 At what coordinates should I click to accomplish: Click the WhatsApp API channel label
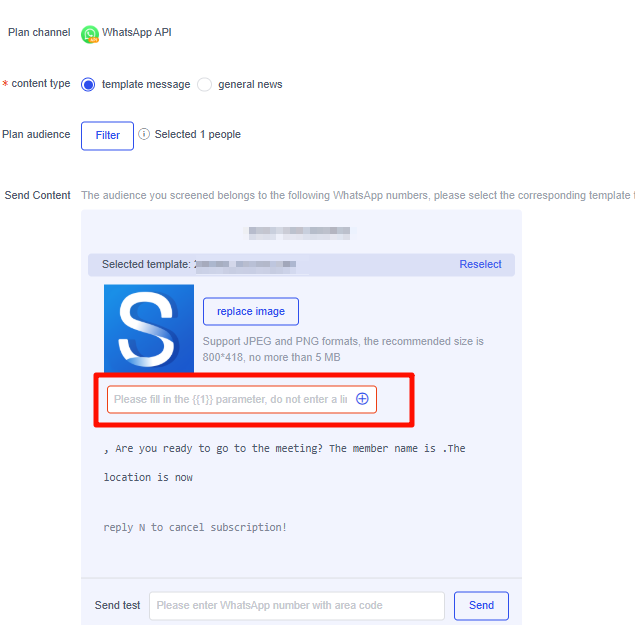pos(136,32)
